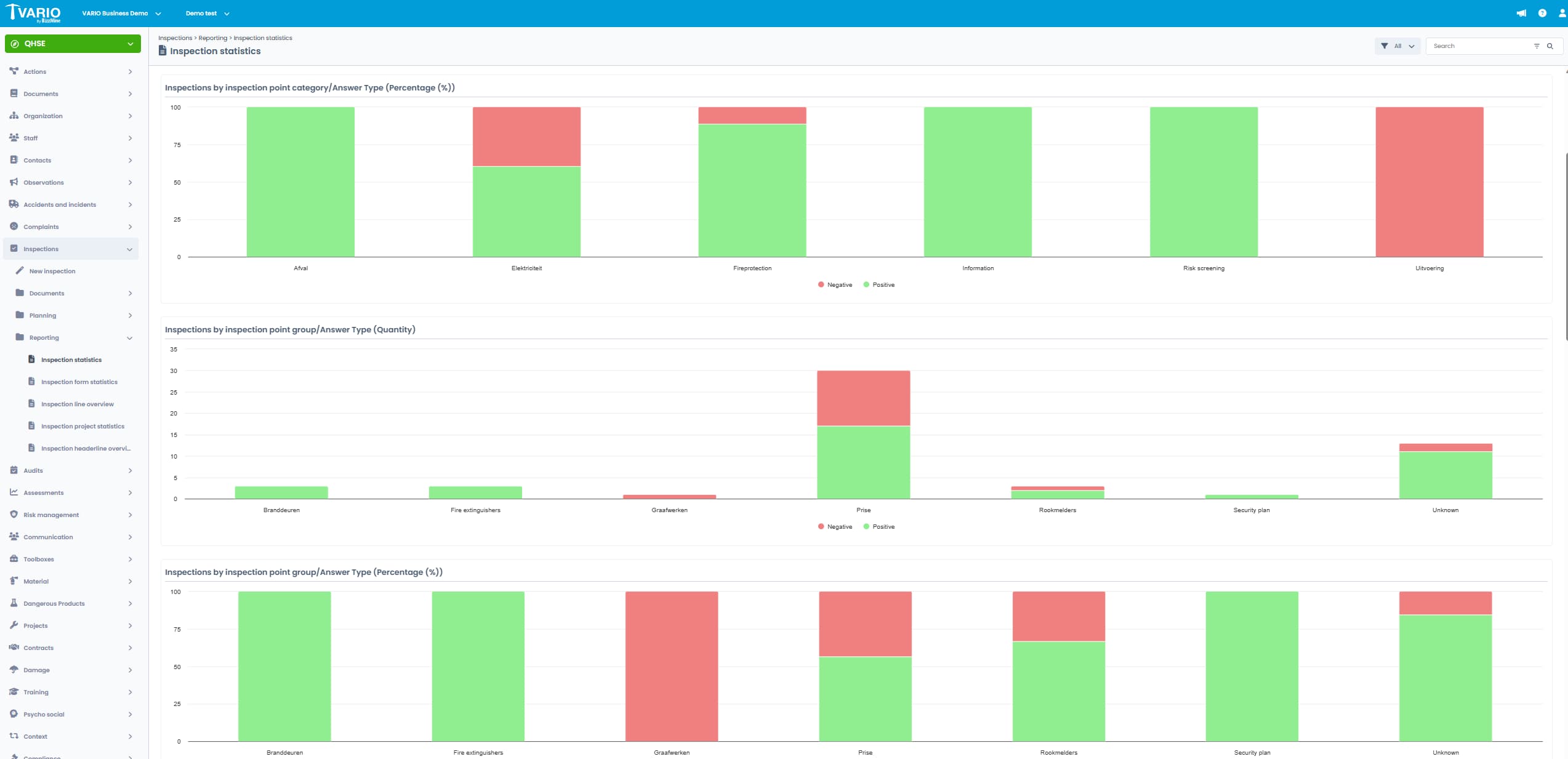Open the help question mark icon

1542,13
